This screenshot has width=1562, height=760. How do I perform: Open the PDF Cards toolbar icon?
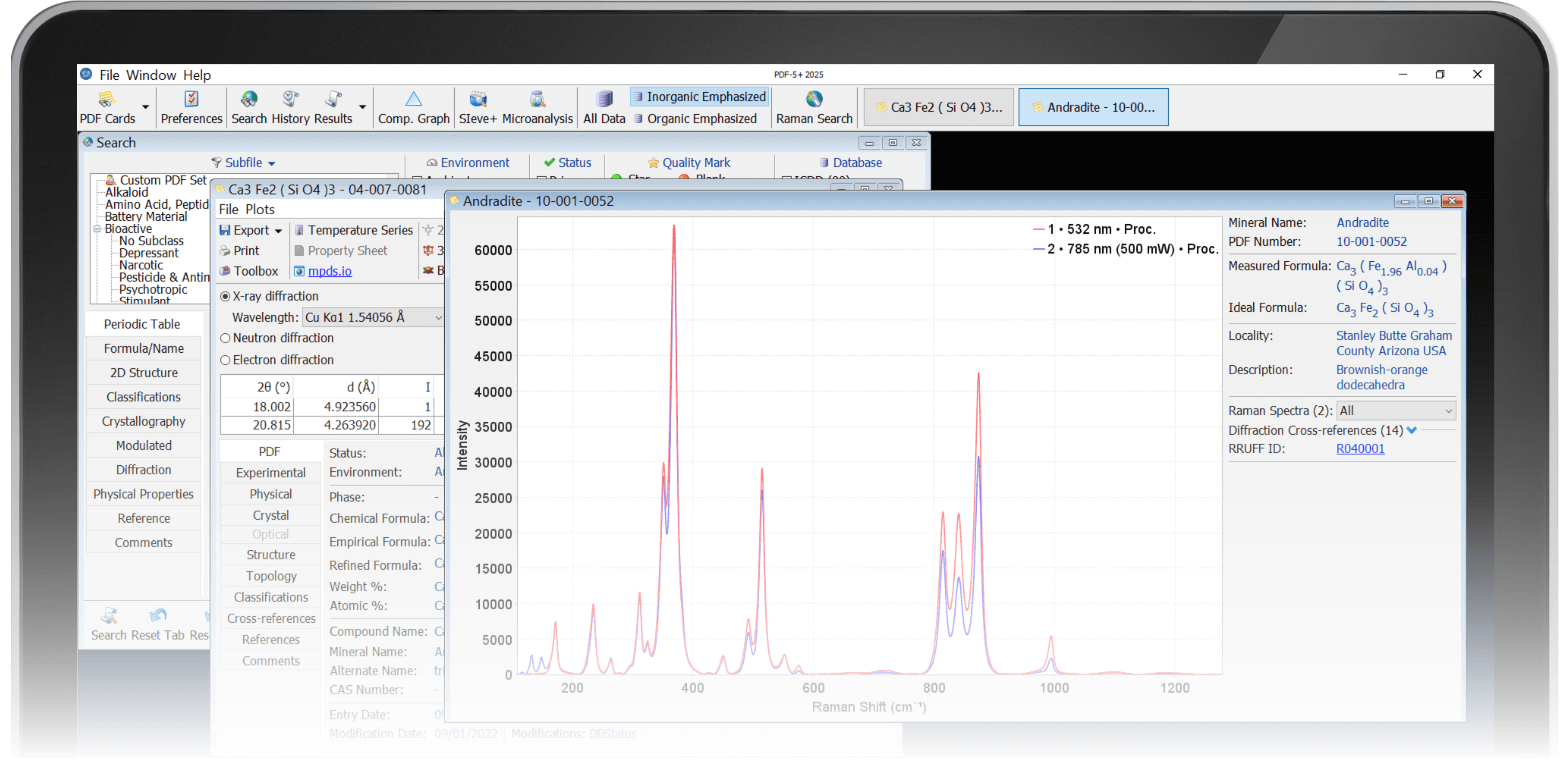(106, 99)
